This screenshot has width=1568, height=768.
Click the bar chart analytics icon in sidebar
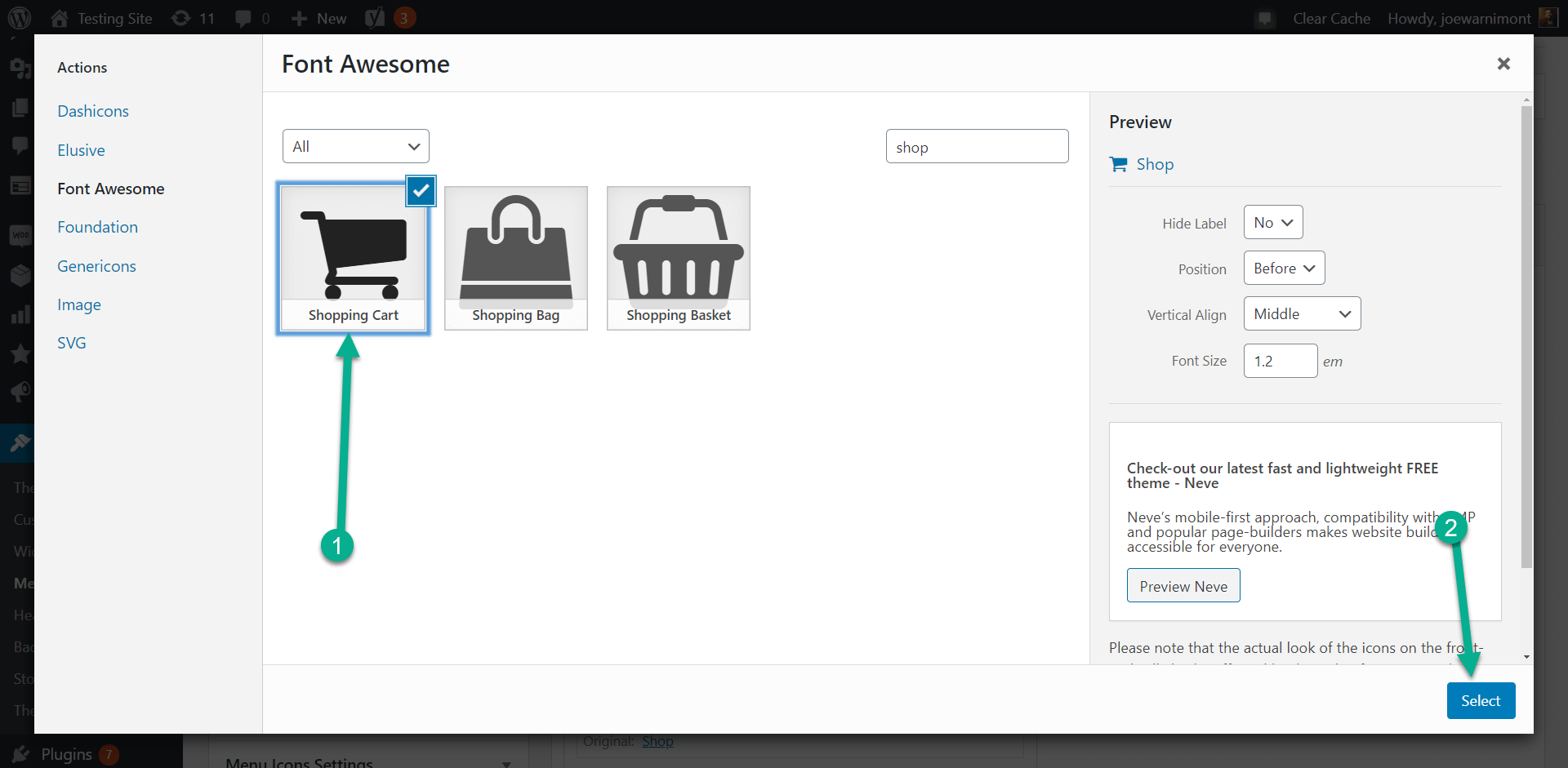point(20,314)
